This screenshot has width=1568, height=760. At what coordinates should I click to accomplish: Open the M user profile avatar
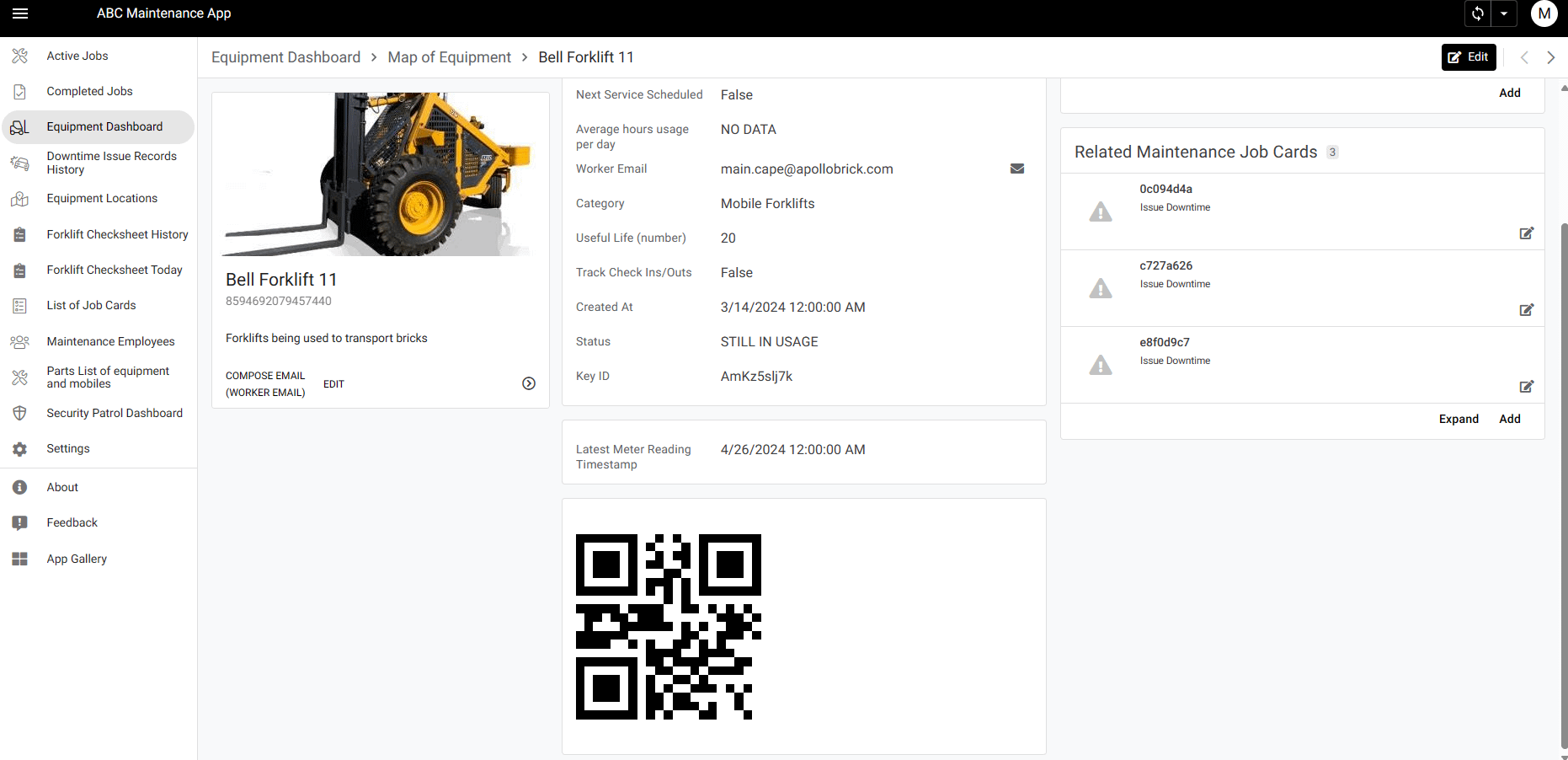click(x=1544, y=13)
